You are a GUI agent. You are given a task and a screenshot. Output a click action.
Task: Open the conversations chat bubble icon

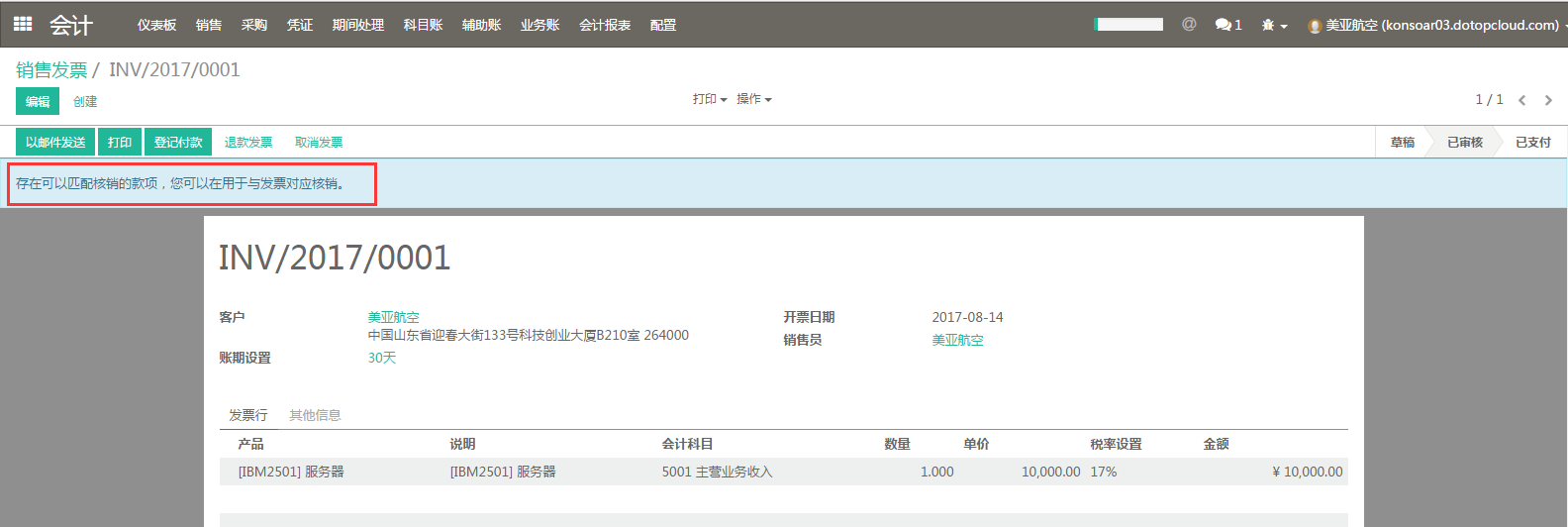1228,25
